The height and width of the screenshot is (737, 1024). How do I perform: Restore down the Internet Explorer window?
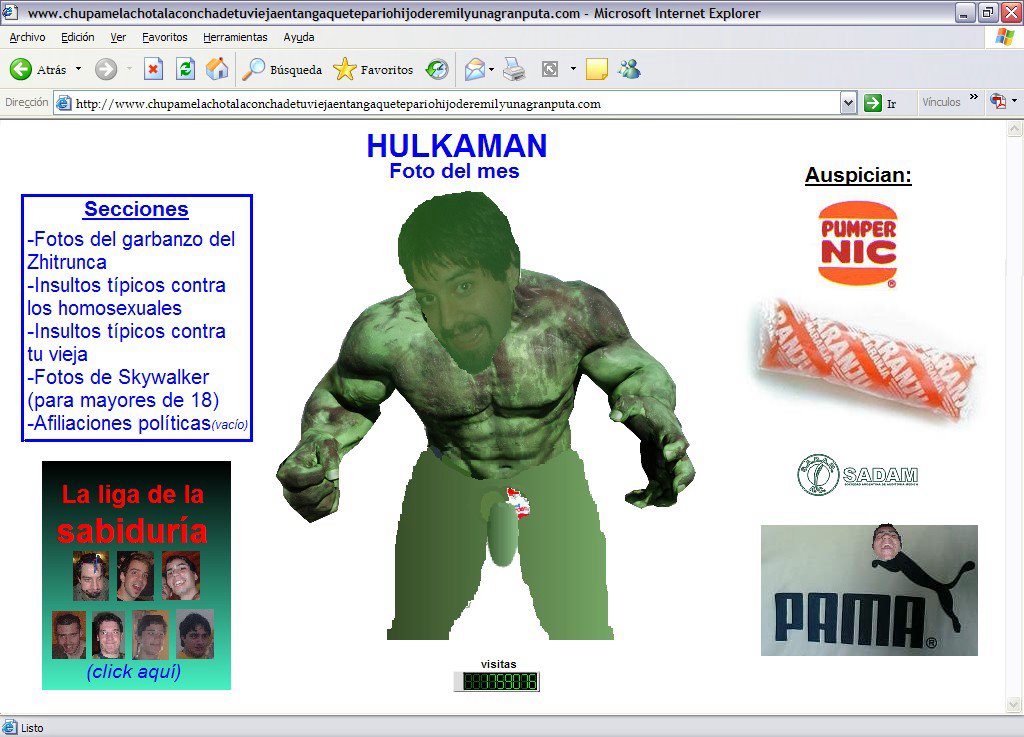[x=987, y=12]
